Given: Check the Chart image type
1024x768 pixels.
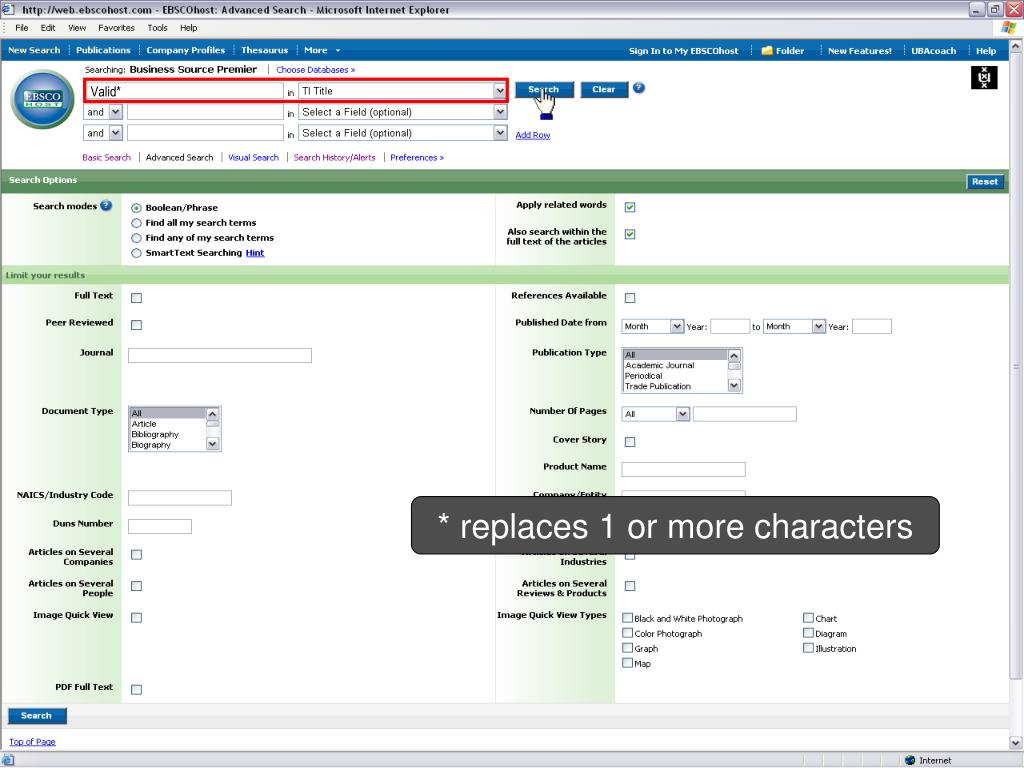Looking at the screenshot, I should pyautogui.click(x=808, y=618).
